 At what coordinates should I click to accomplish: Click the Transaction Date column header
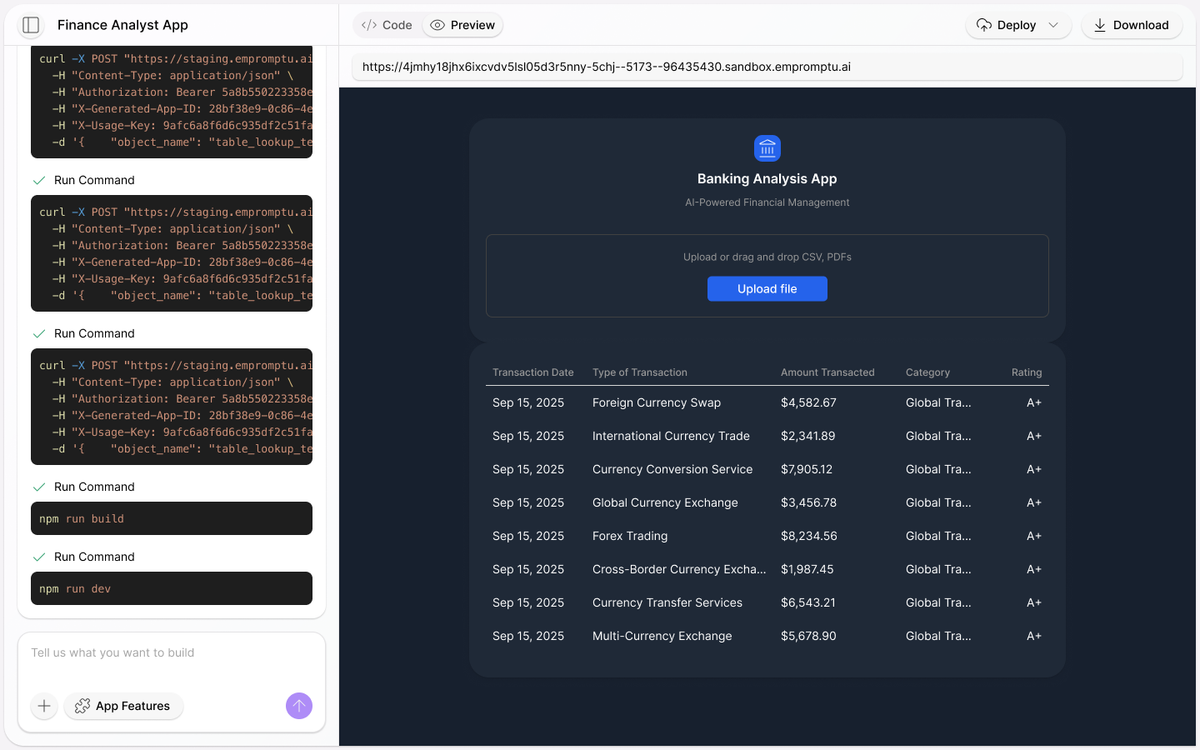pos(533,372)
